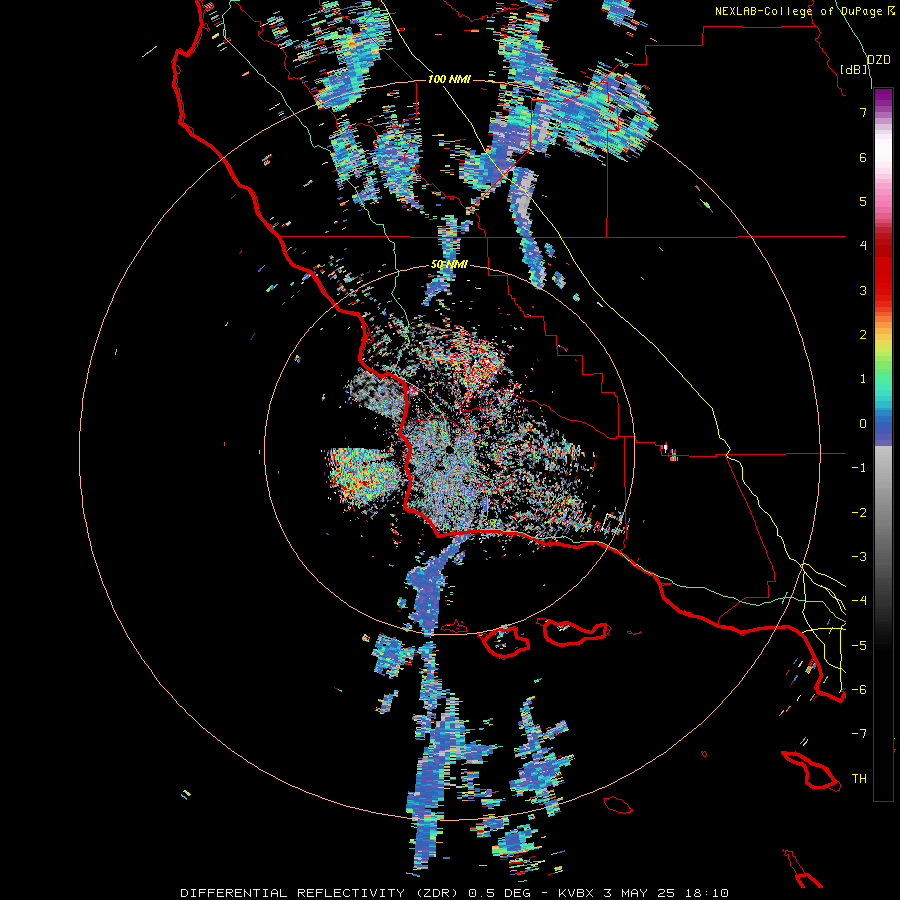The height and width of the screenshot is (900, 900).
Task: Select the -5 value on the scale
Action: tap(859, 645)
